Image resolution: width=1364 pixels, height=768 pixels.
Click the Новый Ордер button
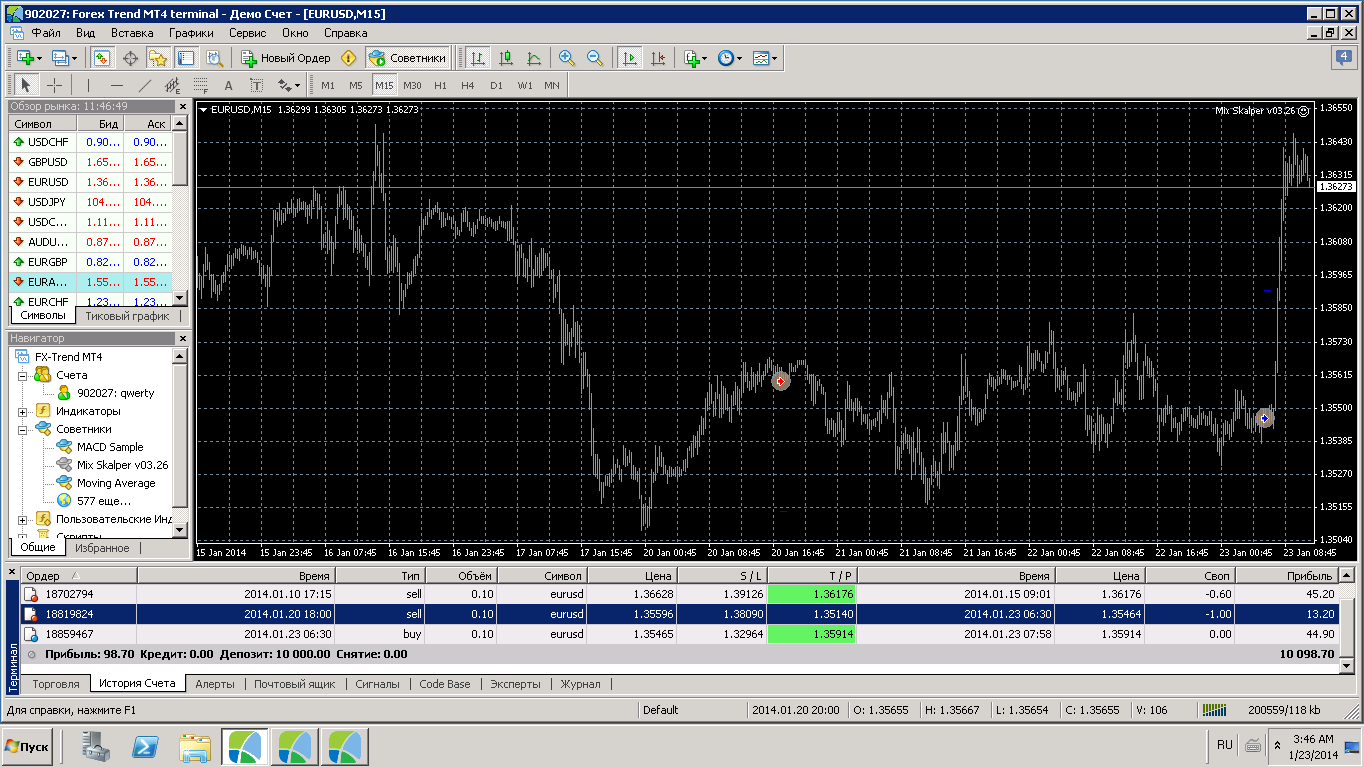pyautogui.click(x=286, y=58)
